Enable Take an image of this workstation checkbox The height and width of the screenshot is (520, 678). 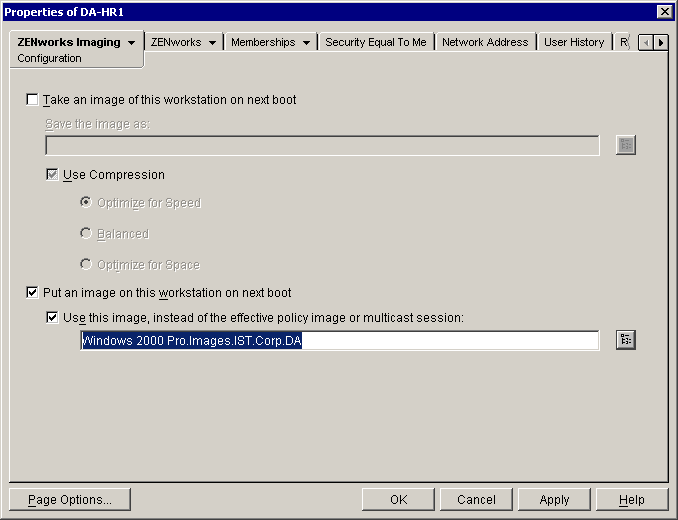pos(32,99)
